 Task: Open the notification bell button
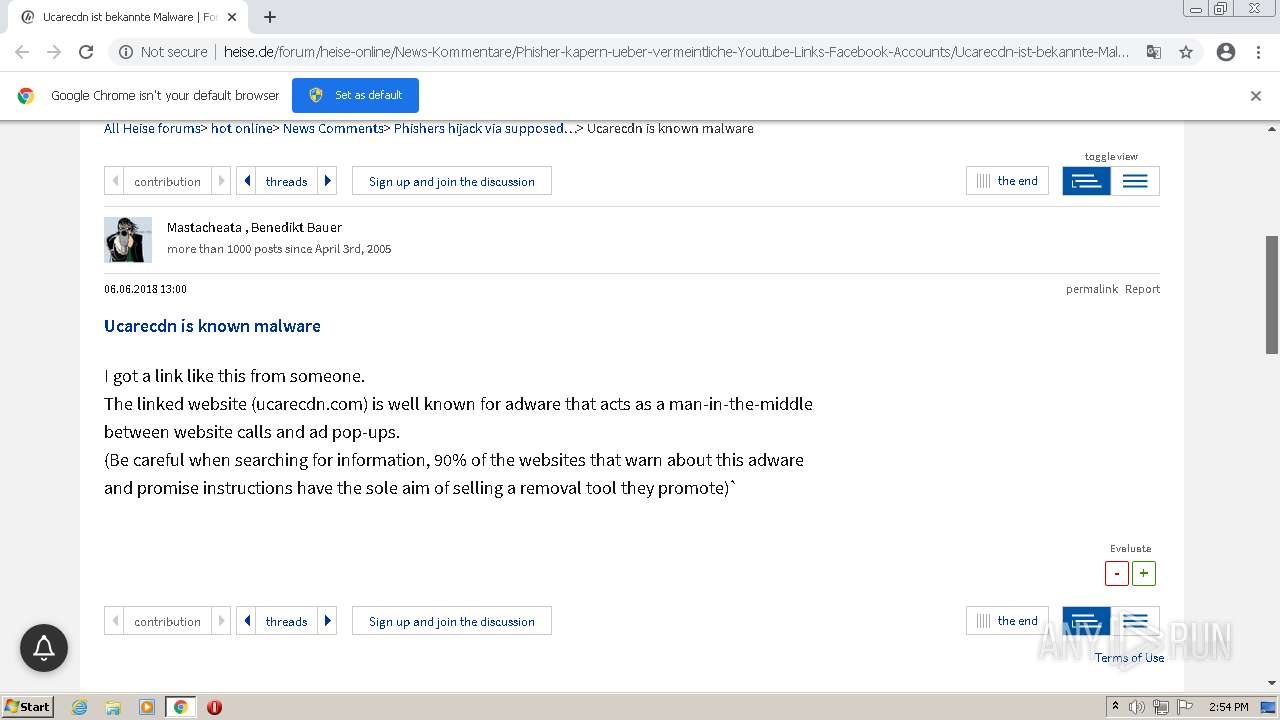pos(44,648)
